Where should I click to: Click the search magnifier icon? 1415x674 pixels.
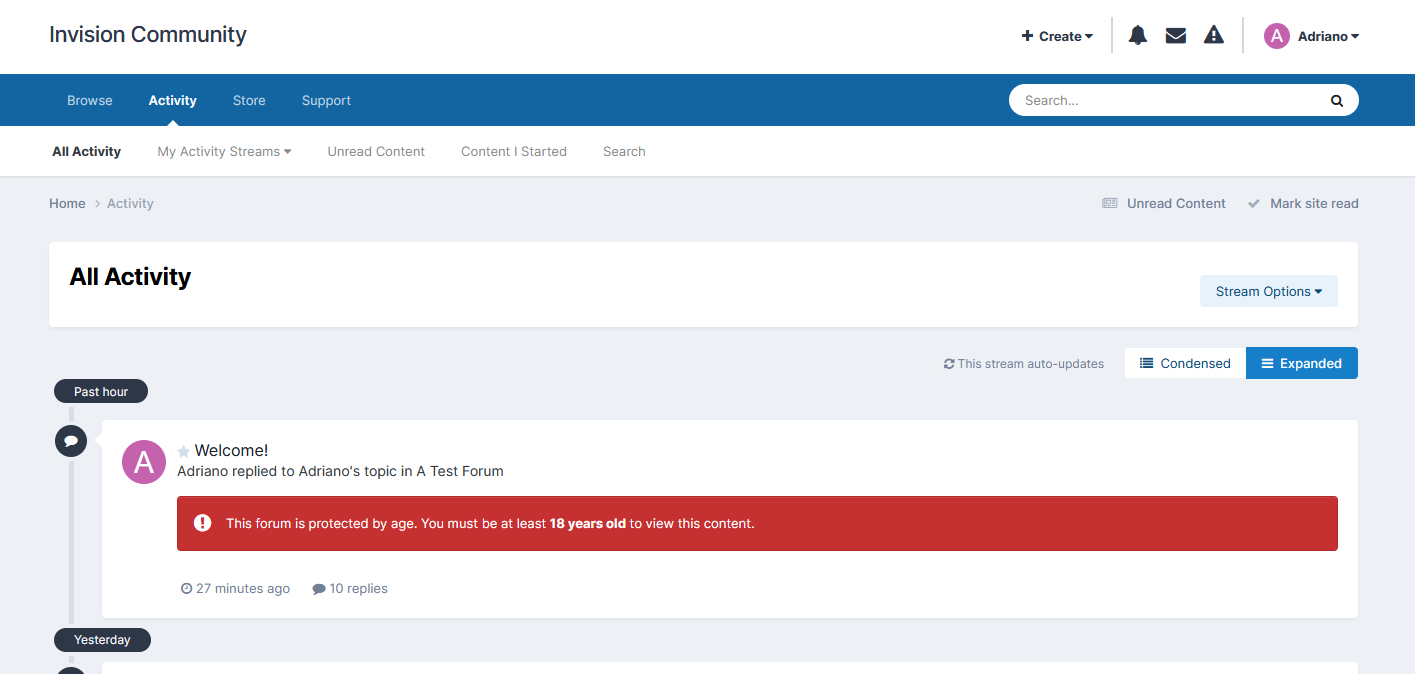click(x=1336, y=101)
